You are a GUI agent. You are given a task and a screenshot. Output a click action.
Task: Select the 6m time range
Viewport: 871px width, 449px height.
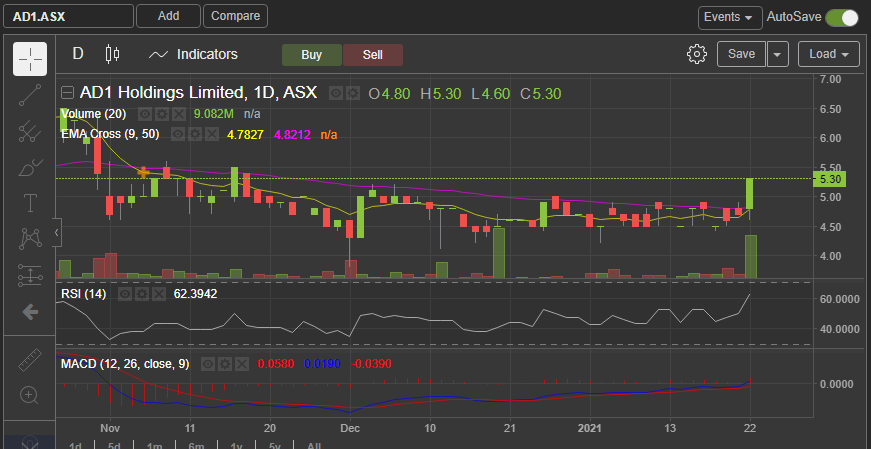(196, 445)
